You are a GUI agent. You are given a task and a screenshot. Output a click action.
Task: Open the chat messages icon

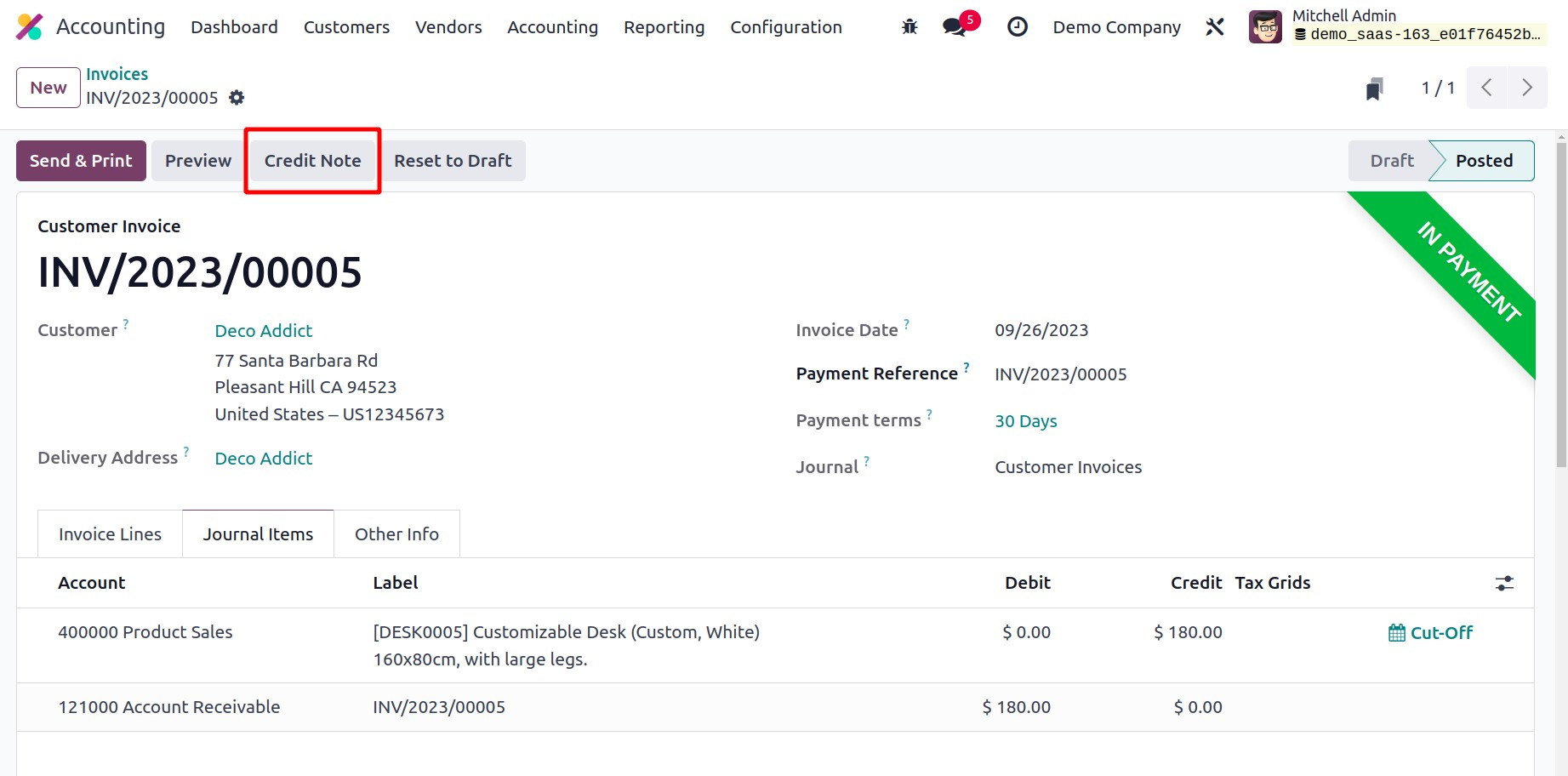pos(955,27)
